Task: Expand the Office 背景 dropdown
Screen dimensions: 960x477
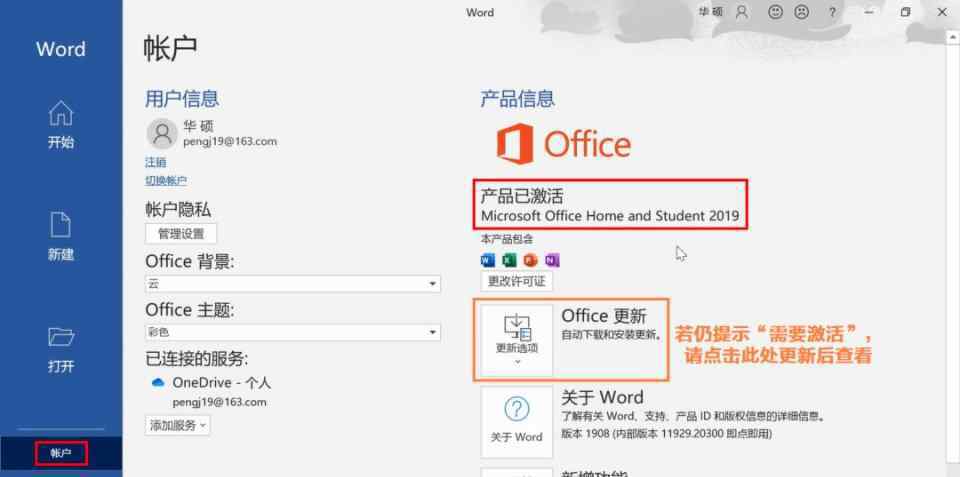Action: (293, 284)
